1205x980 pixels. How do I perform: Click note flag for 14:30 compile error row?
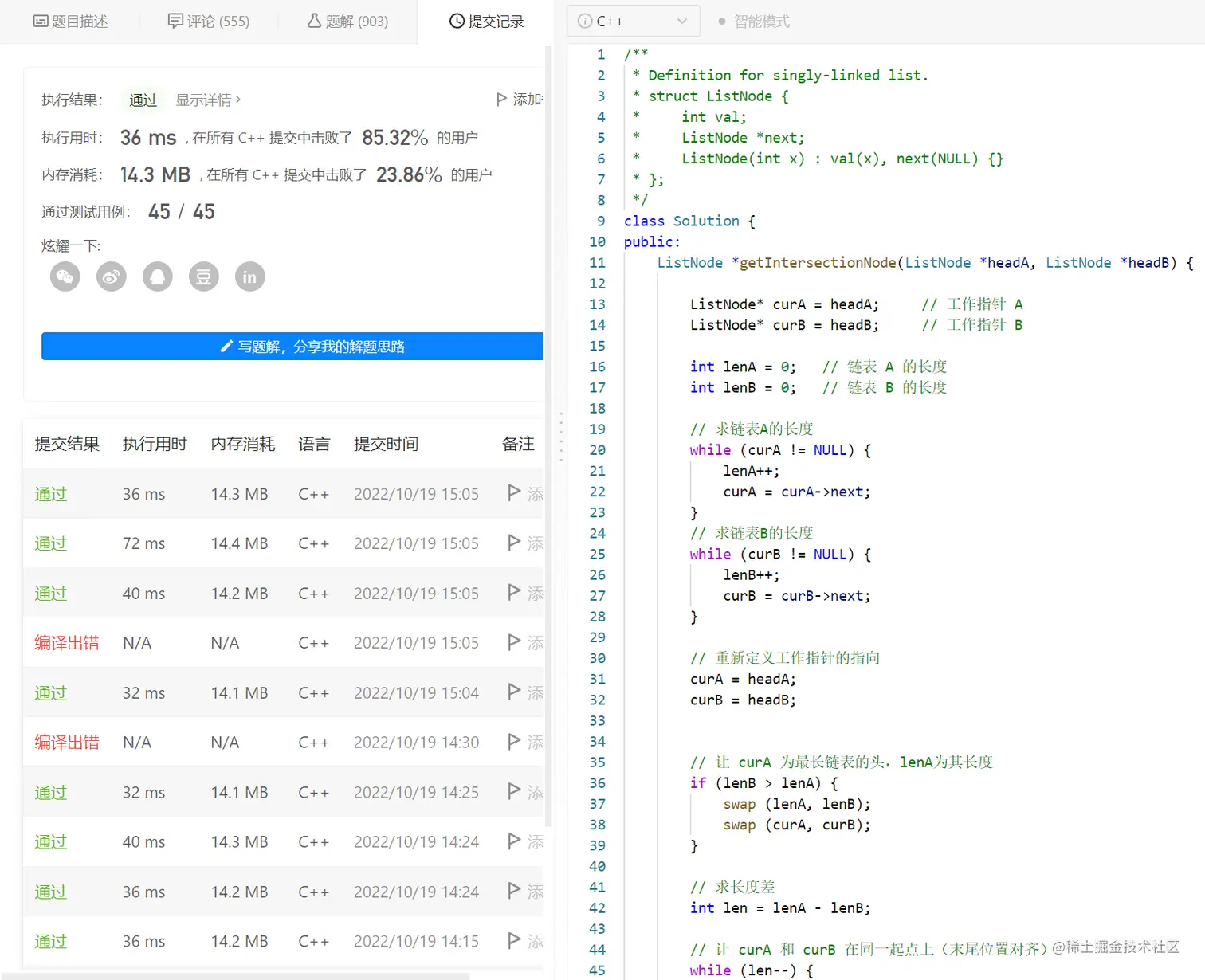coord(514,742)
